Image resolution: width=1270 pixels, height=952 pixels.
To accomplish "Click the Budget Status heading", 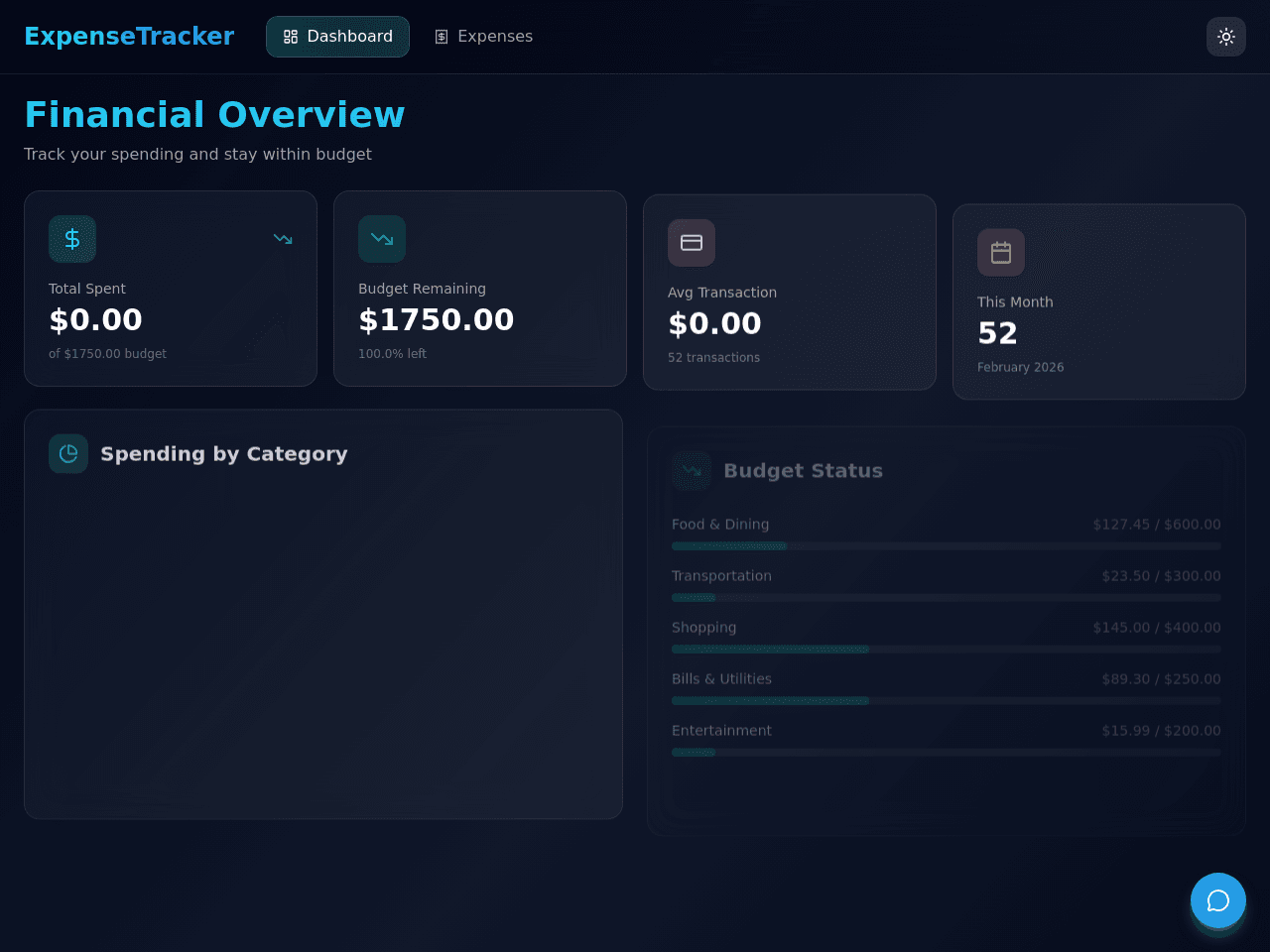I will tap(803, 471).
